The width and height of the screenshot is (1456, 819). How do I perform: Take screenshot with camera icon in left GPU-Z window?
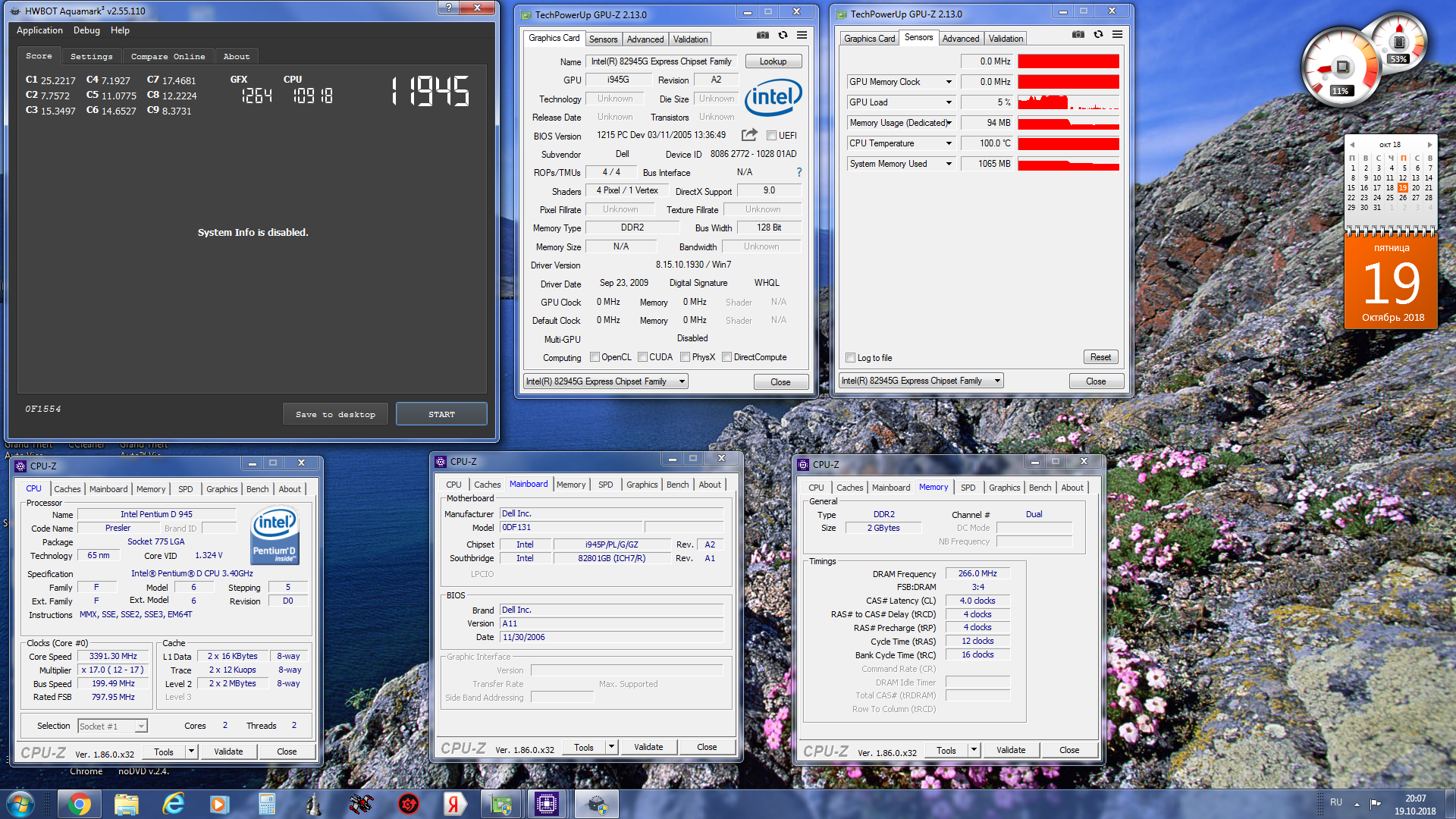tap(763, 36)
